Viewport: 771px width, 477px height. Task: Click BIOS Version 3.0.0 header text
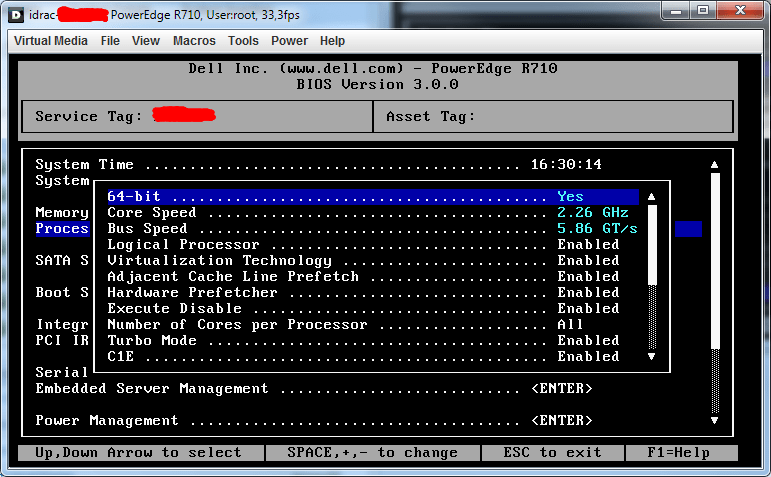377,85
